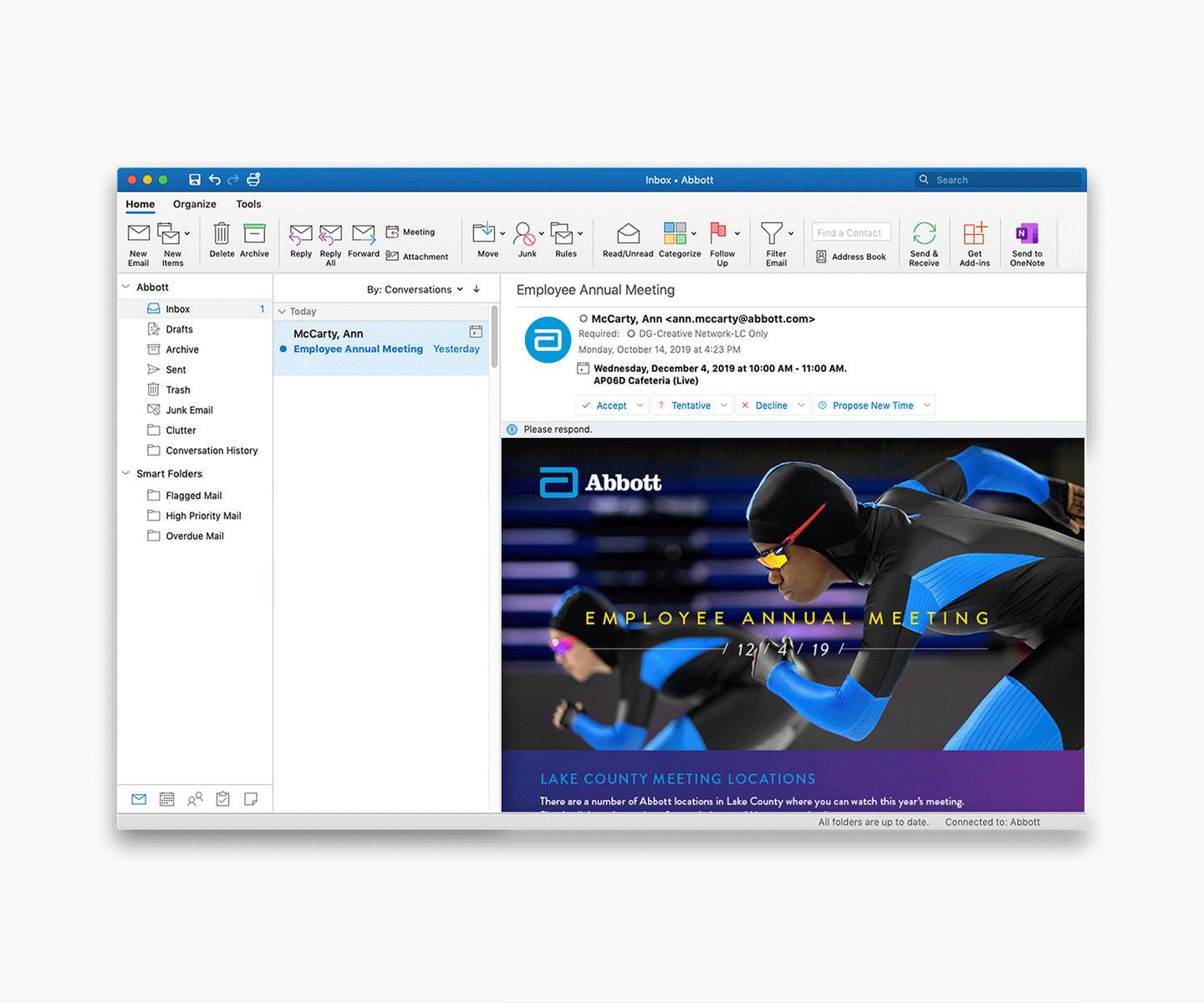Open the Tools ribbon tab
The image size is (1204, 1003).
(x=248, y=204)
